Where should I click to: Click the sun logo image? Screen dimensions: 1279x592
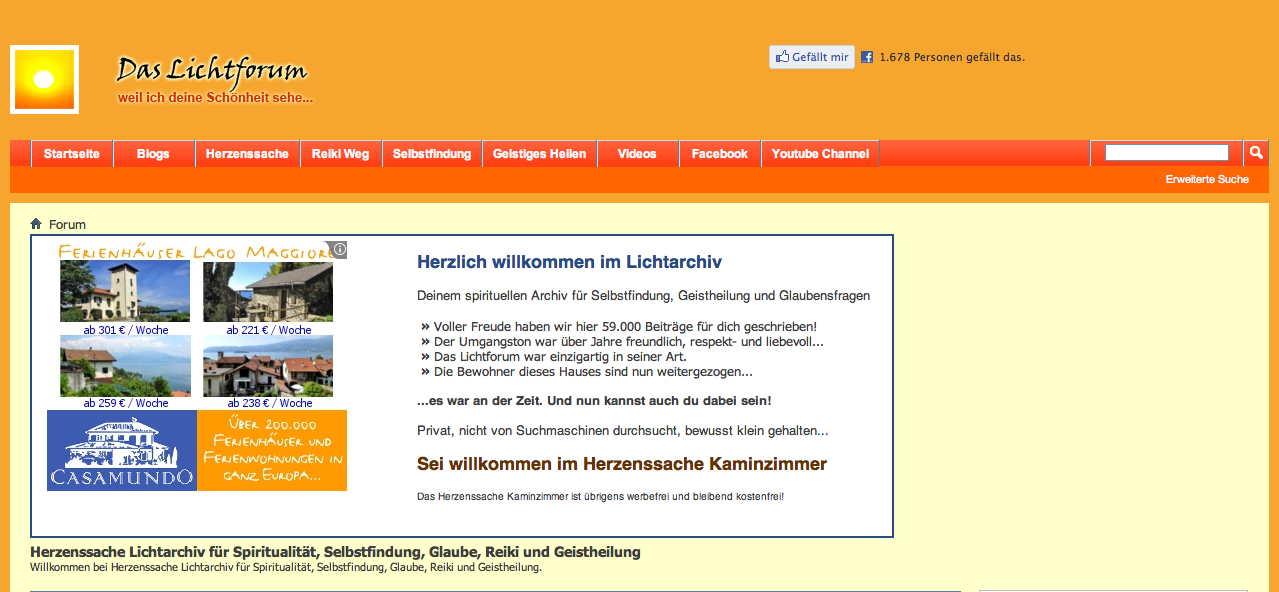44,80
